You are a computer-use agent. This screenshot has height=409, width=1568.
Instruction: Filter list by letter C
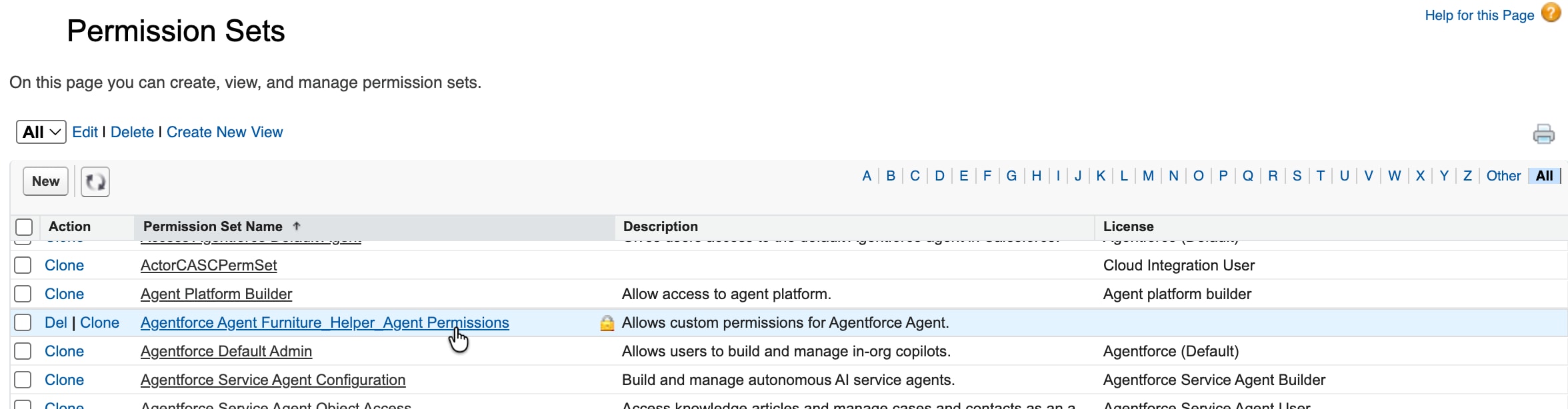click(x=915, y=176)
